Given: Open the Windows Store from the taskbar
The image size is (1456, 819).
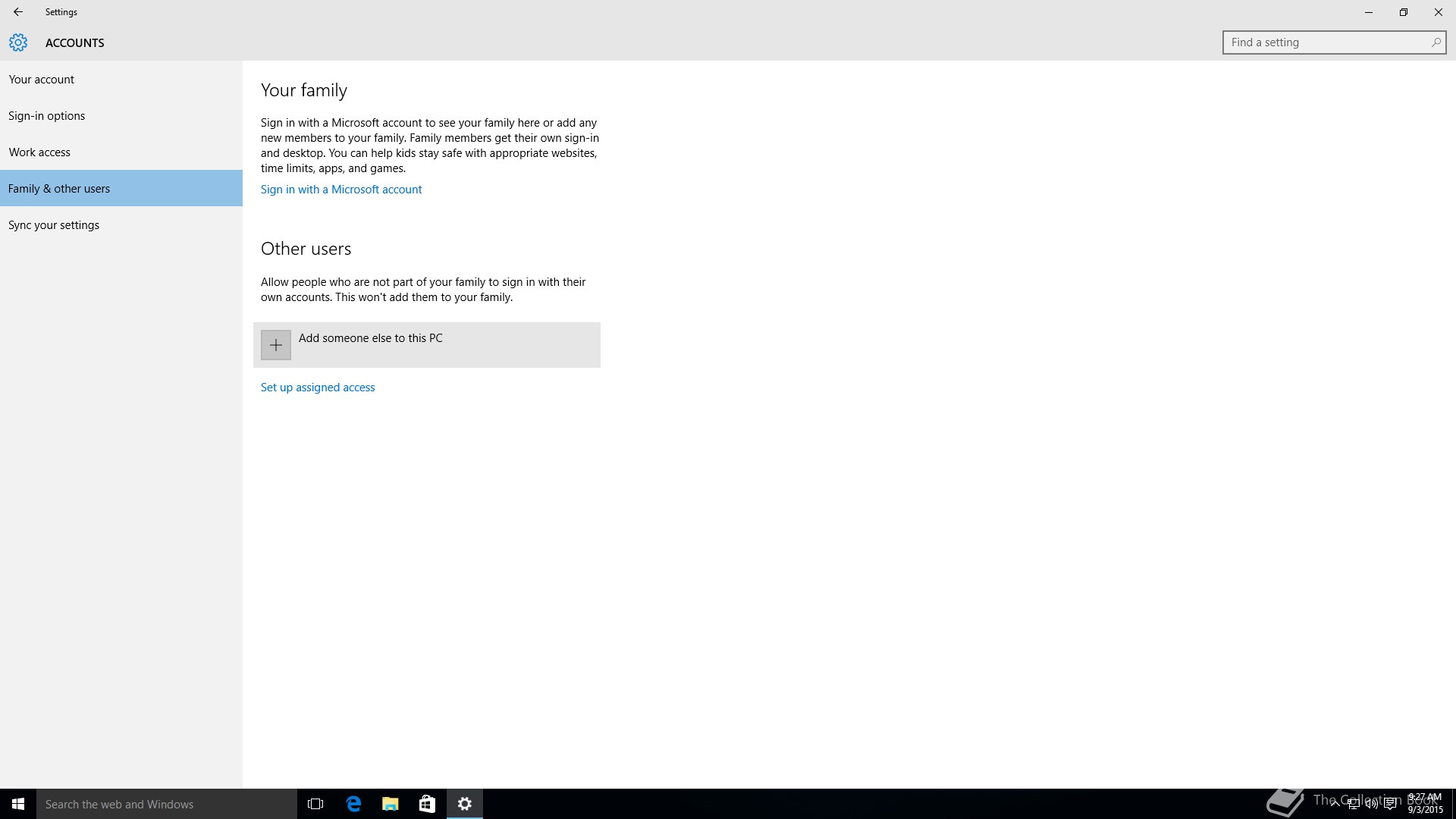Looking at the screenshot, I should coord(427,804).
